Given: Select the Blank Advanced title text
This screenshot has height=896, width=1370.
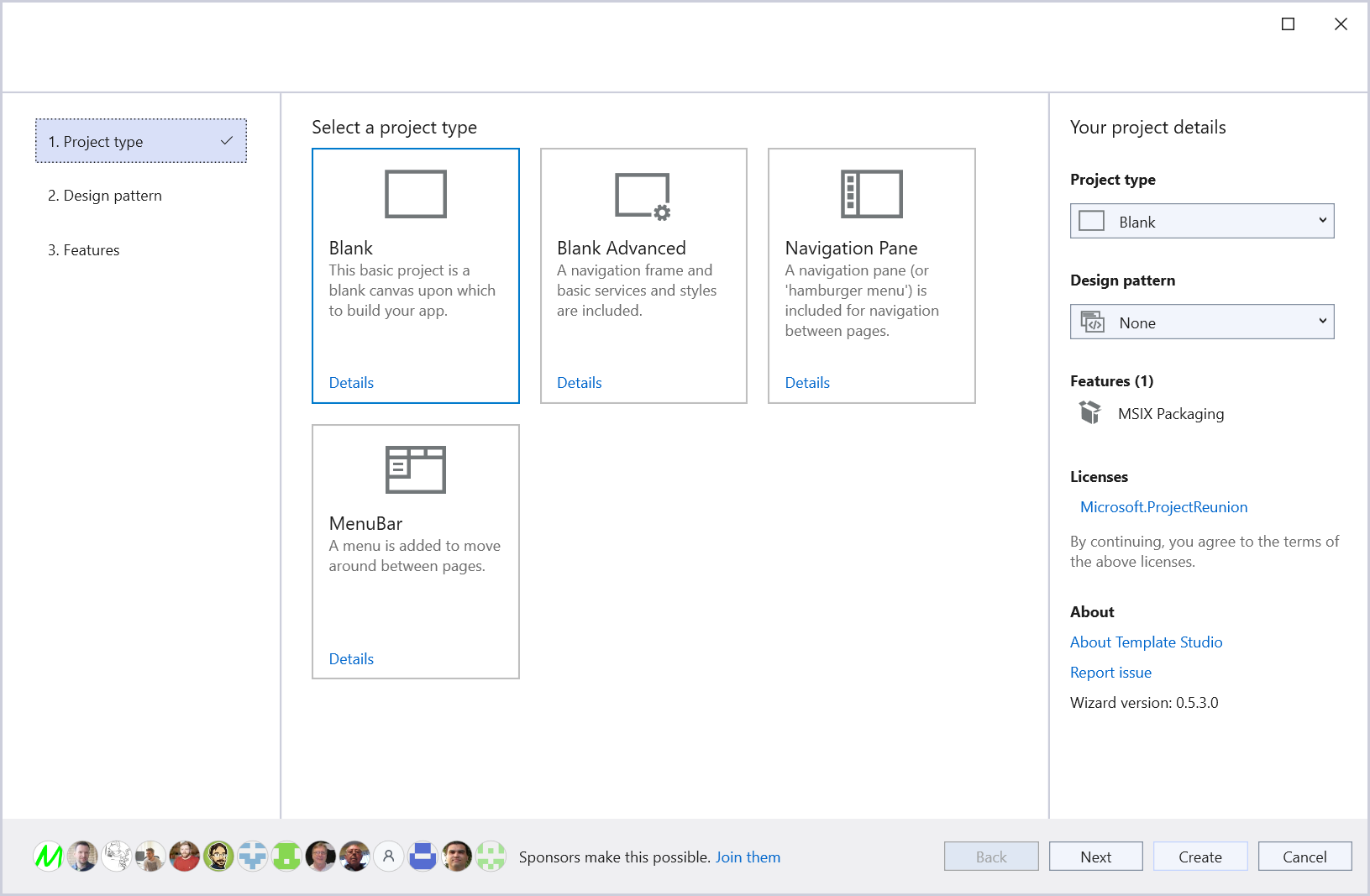Looking at the screenshot, I should [x=622, y=248].
